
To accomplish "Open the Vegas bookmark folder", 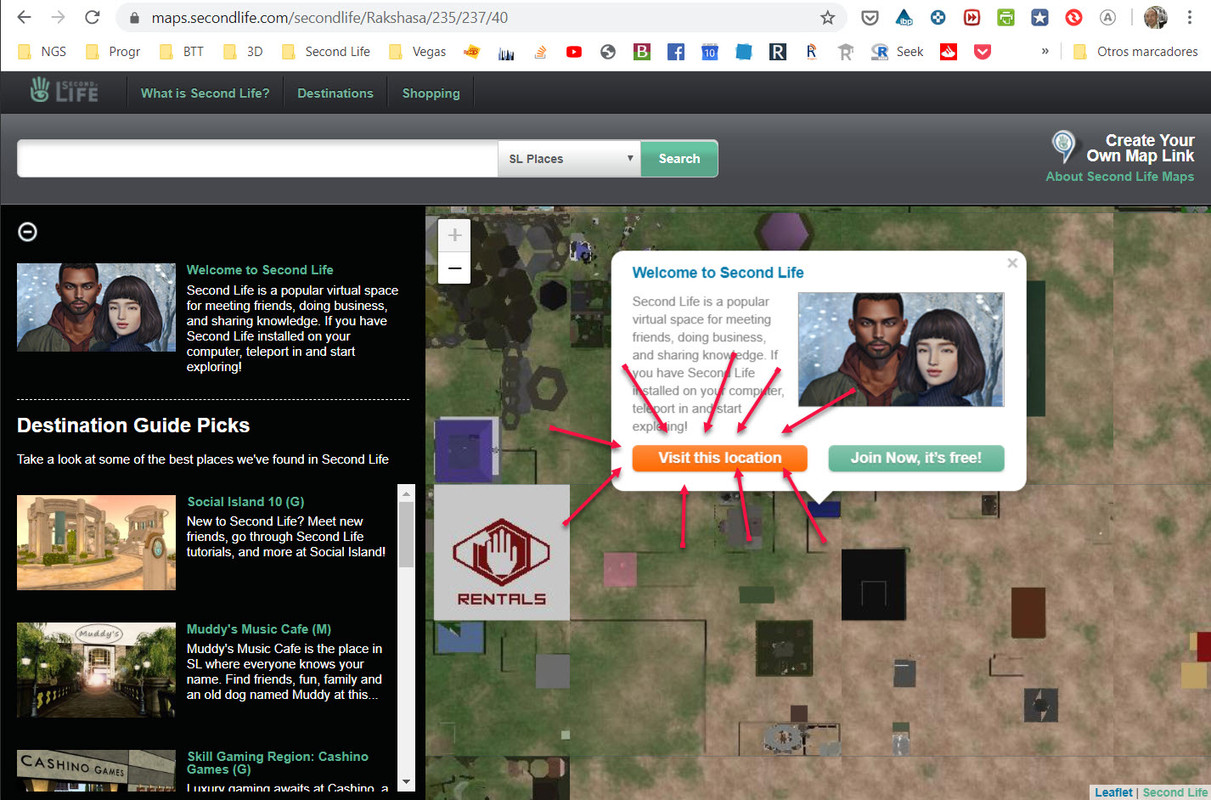I will pos(418,52).
